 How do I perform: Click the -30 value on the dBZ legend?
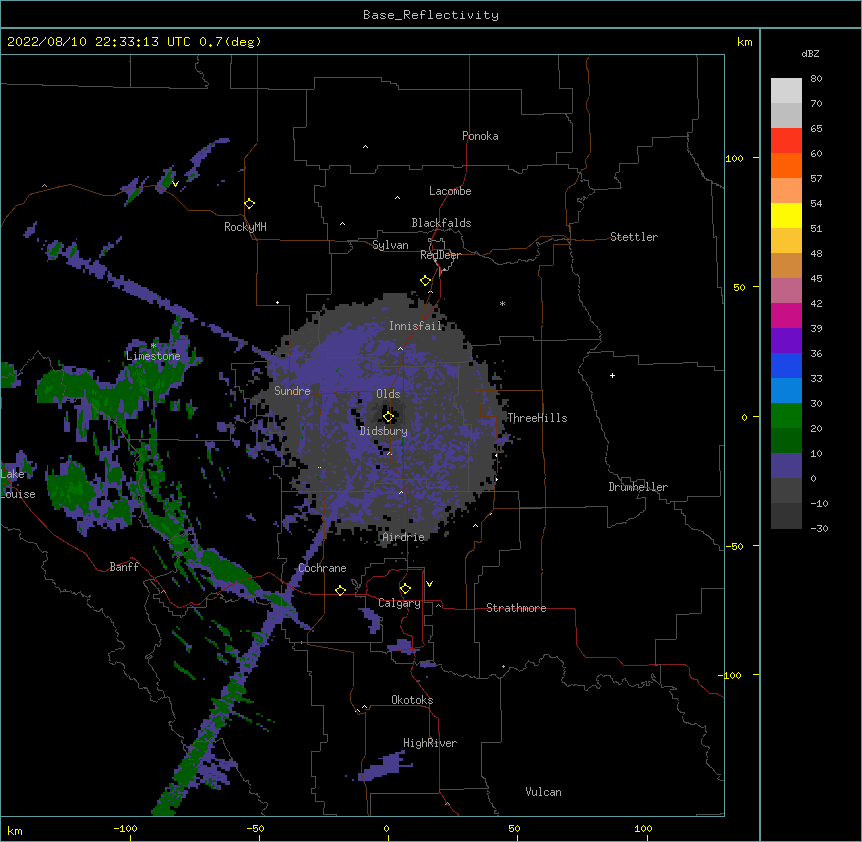(x=819, y=528)
